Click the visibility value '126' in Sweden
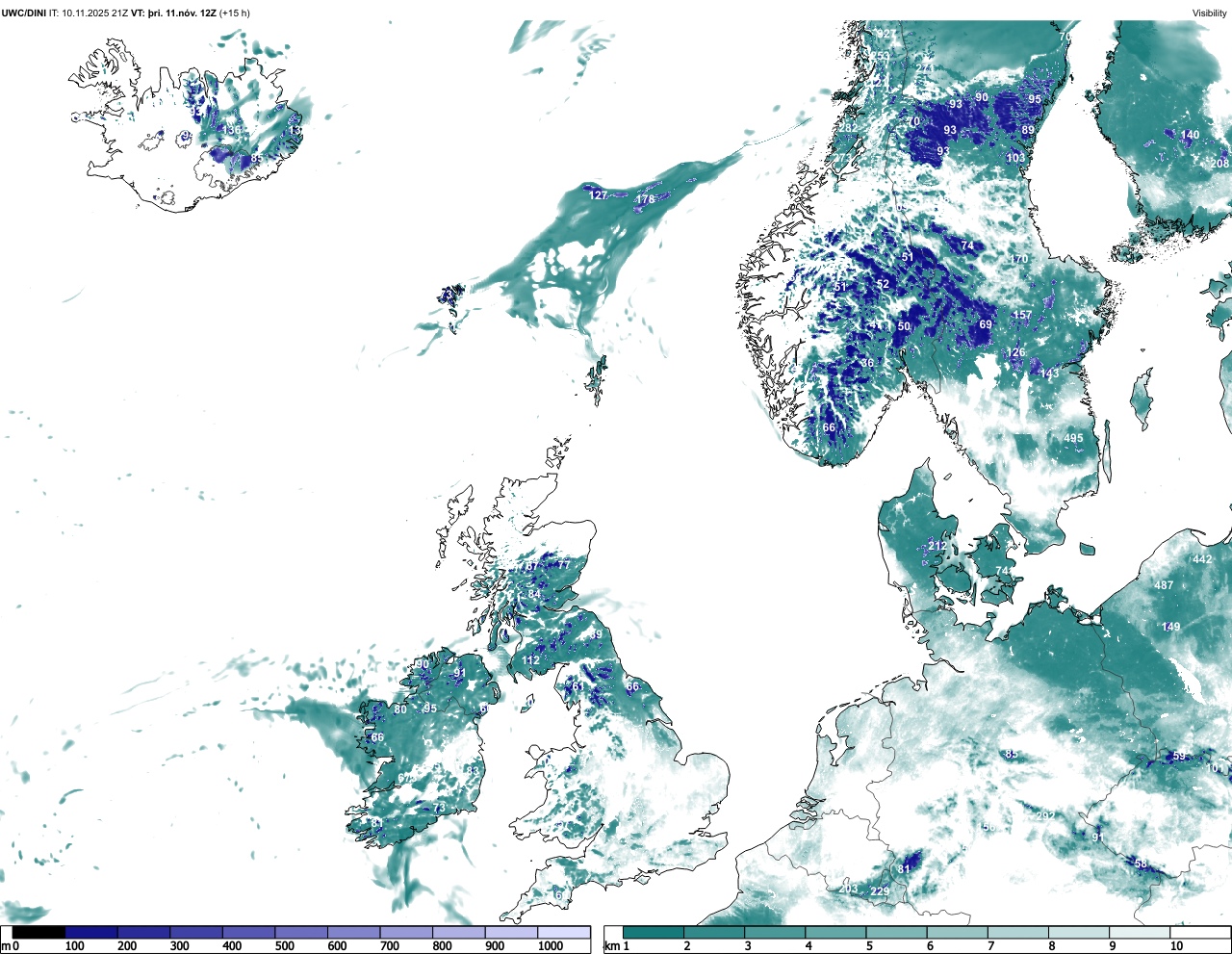This screenshot has width=1232, height=954. pyautogui.click(x=1015, y=352)
